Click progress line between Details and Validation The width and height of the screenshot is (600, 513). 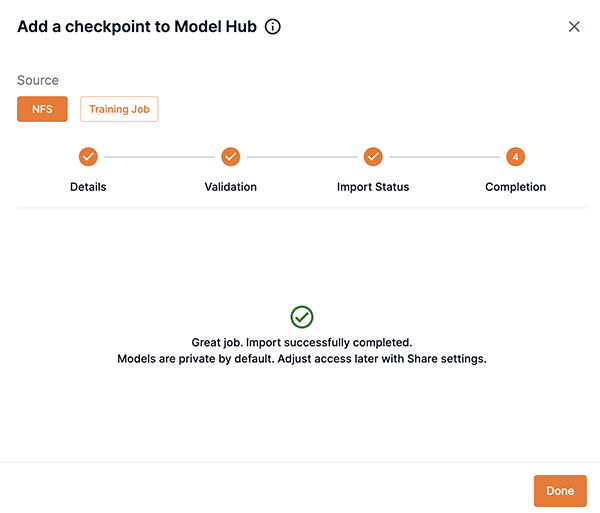click(160, 157)
